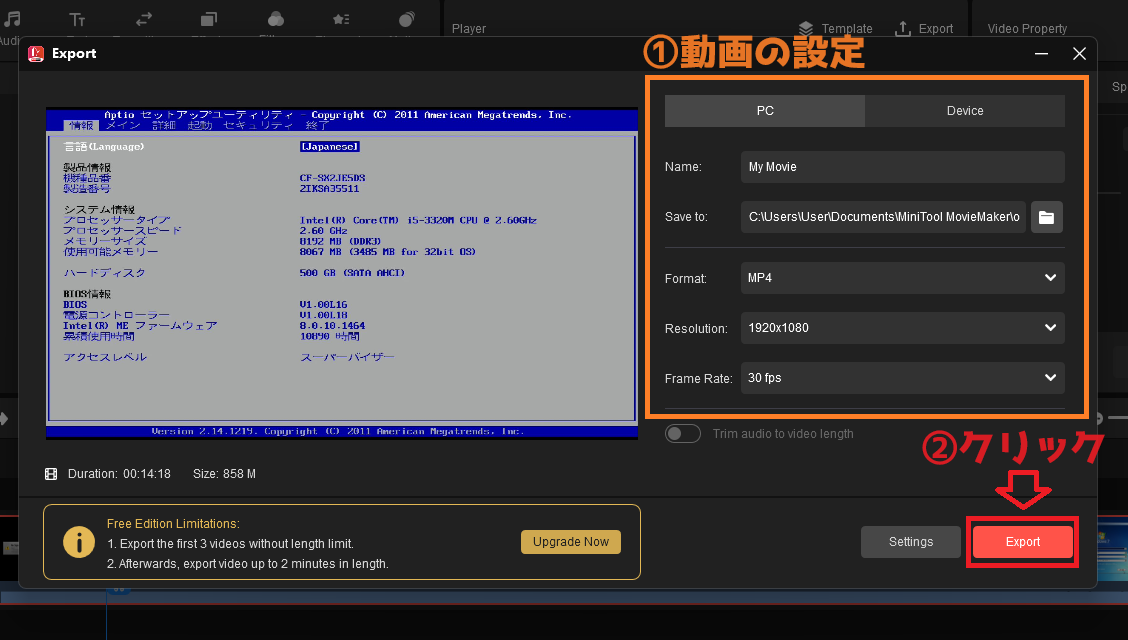This screenshot has height=640, width=1128.
Task: Click the red Export button in dialog
Action: [1022, 542]
